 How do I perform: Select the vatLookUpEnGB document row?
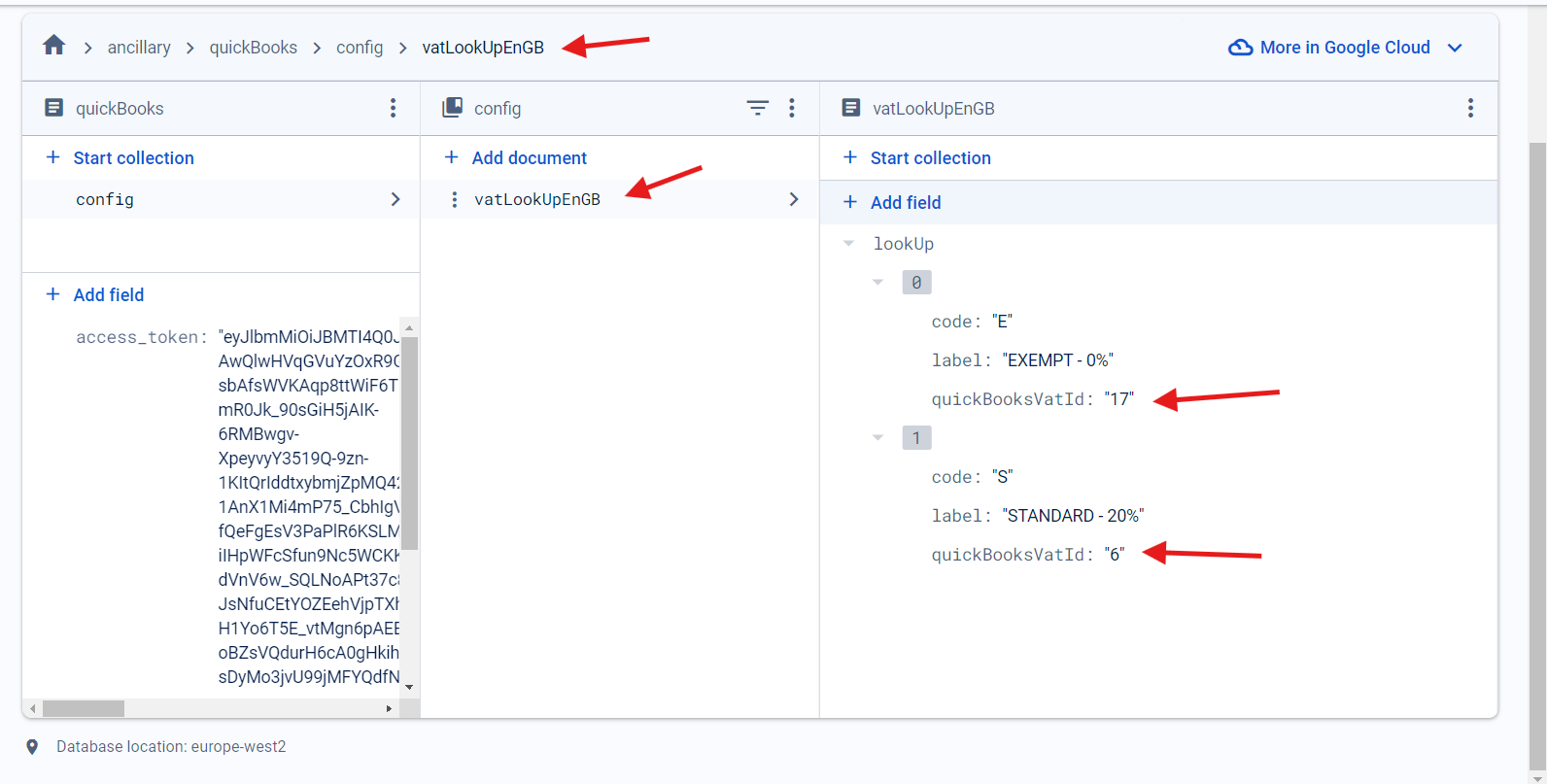pyautogui.click(x=619, y=199)
